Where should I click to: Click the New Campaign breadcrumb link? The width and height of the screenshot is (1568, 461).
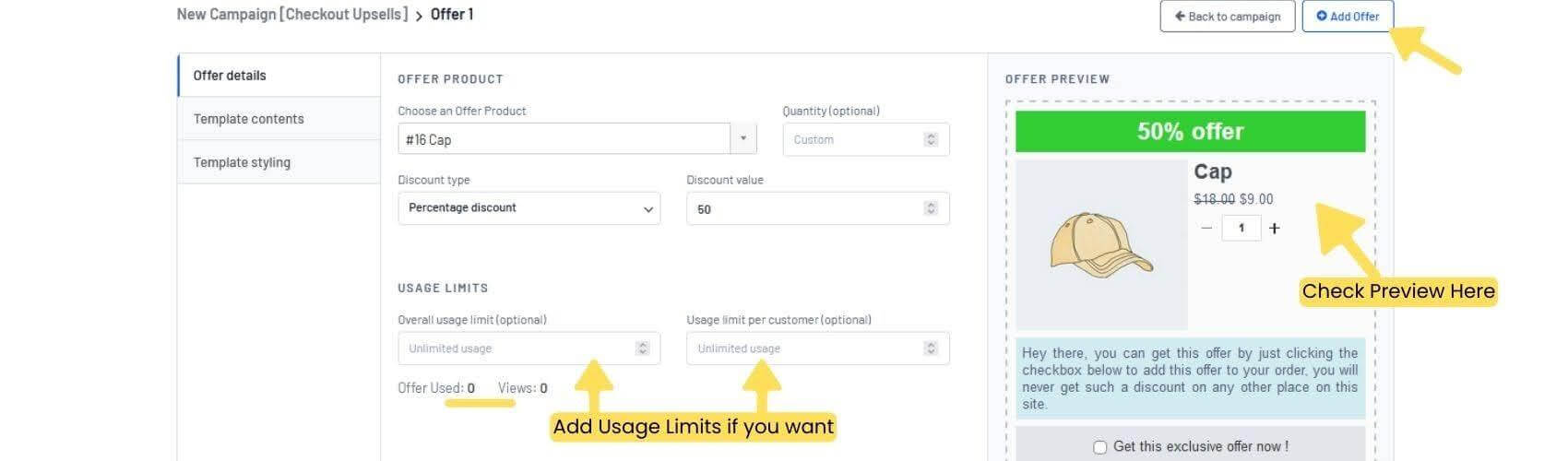click(x=292, y=15)
